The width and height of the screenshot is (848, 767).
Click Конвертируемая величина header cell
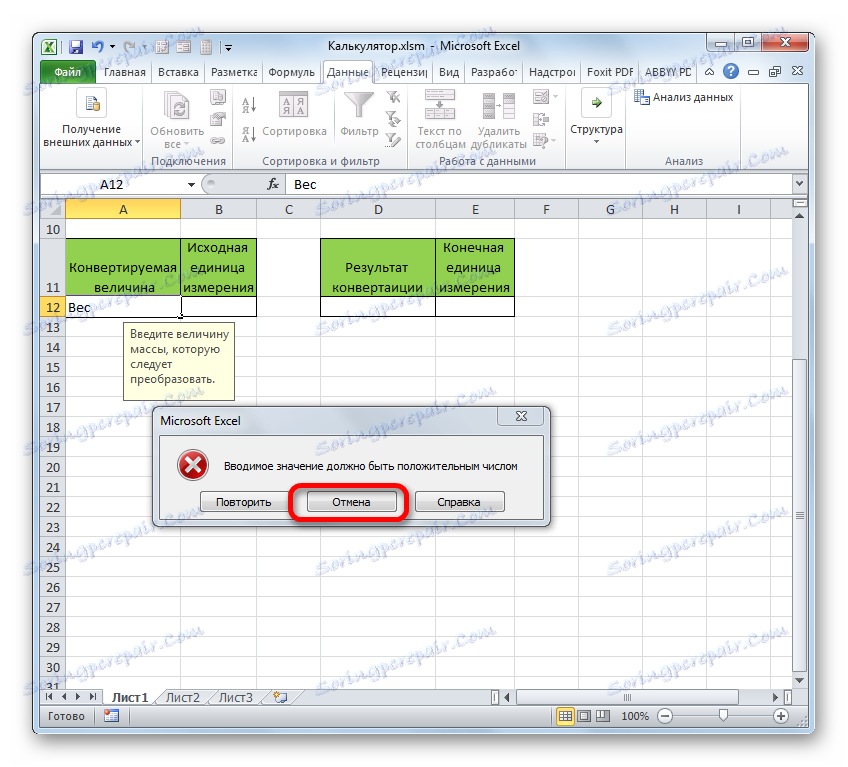point(123,268)
